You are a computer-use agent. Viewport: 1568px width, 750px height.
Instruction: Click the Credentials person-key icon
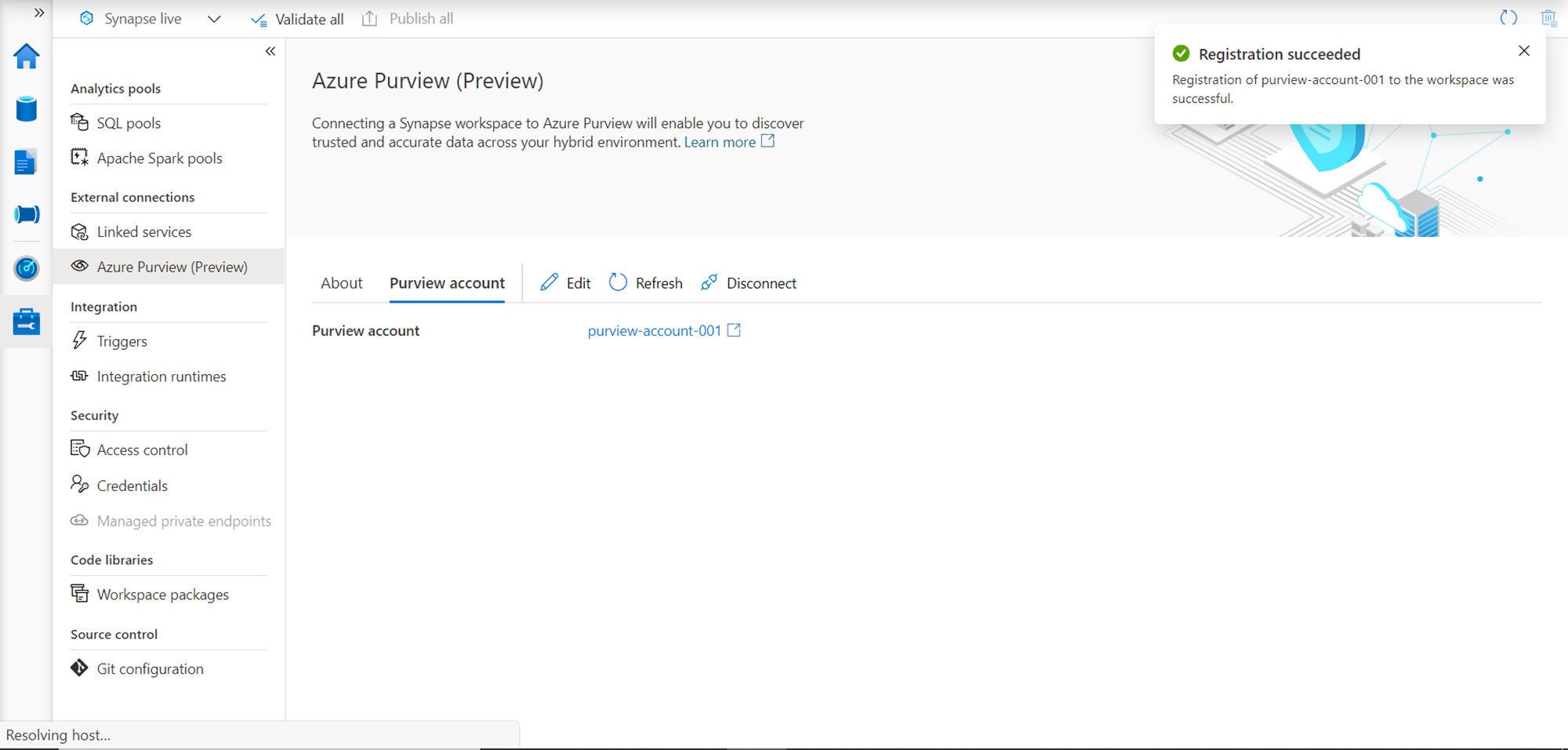click(x=79, y=484)
